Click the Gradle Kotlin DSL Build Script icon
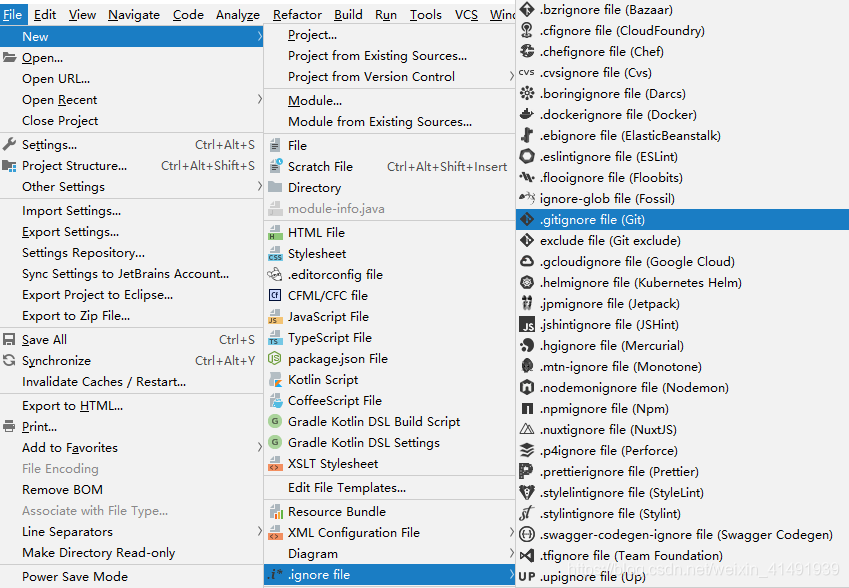The width and height of the screenshot is (849, 588). 276,421
